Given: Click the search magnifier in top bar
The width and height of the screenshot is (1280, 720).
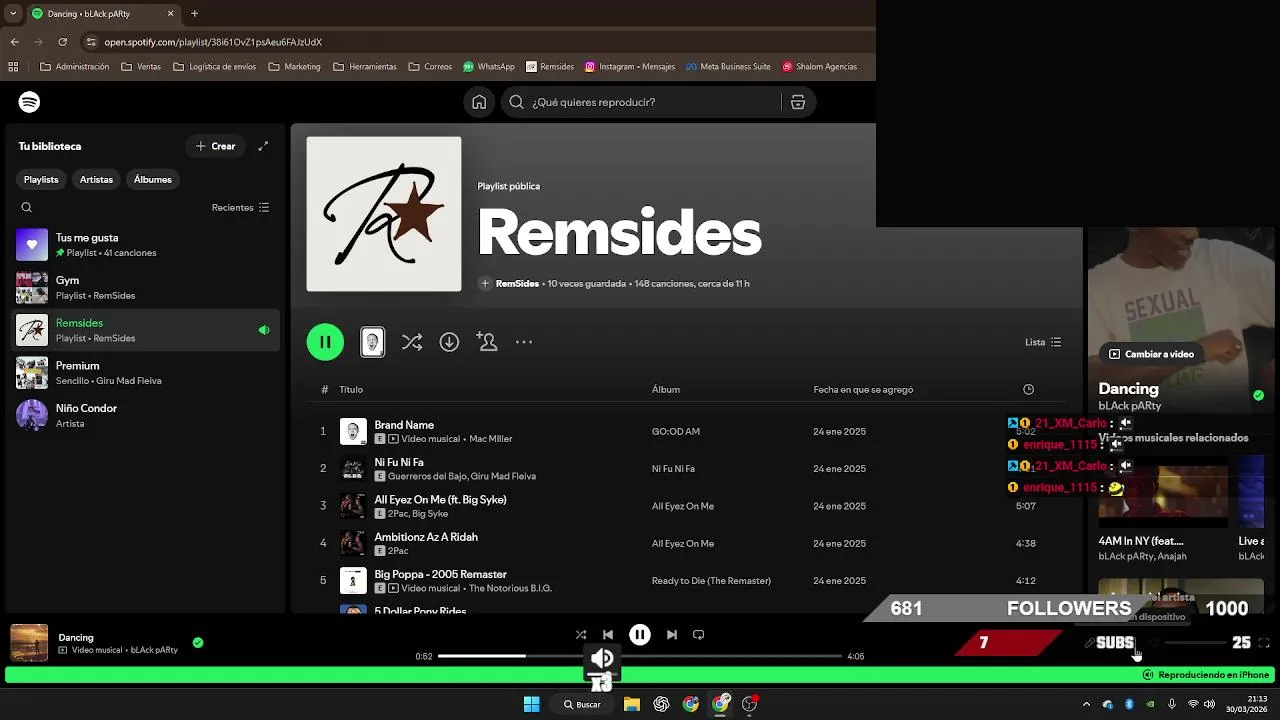Looking at the screenshot, I should click(516, 102).
